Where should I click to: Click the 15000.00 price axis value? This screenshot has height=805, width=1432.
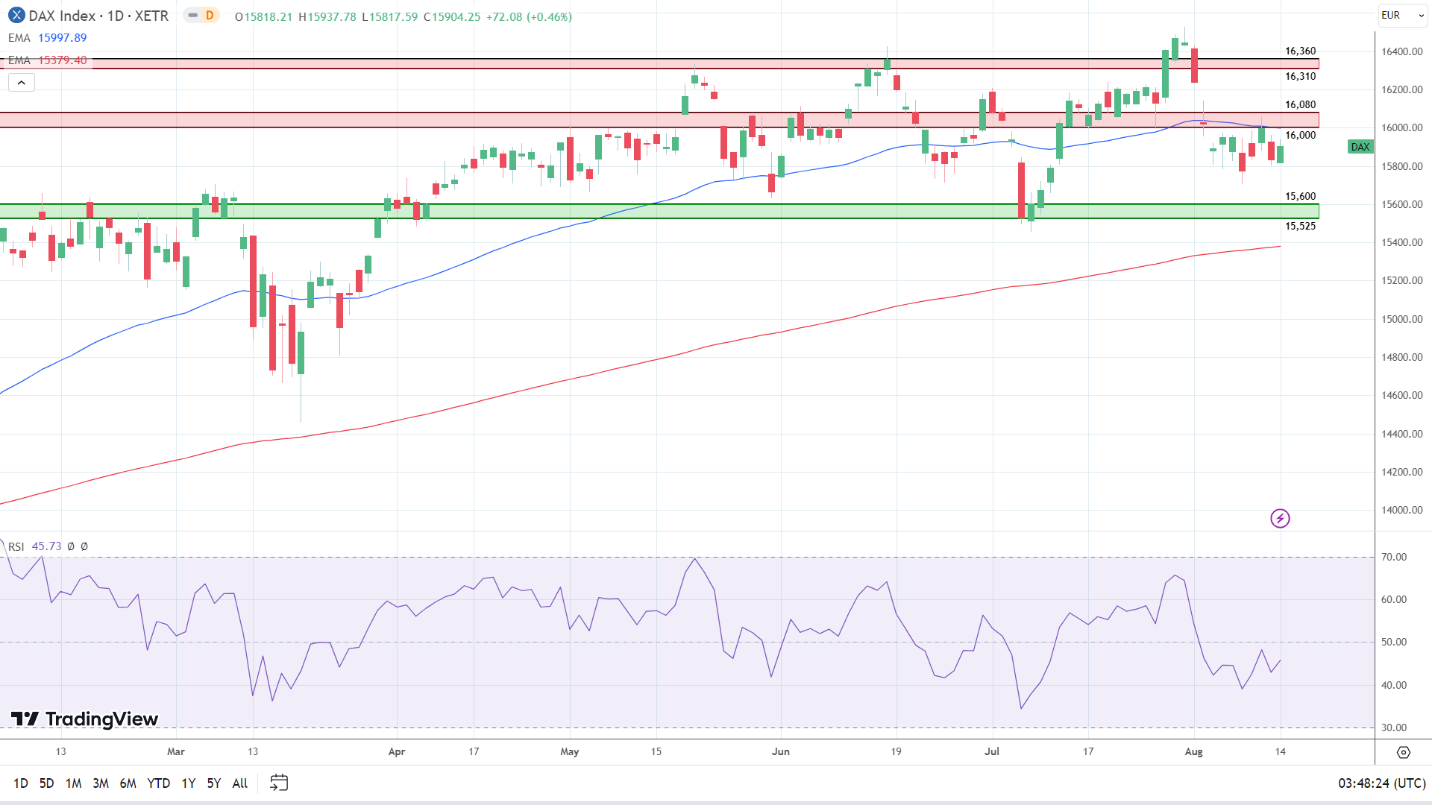1403,319
